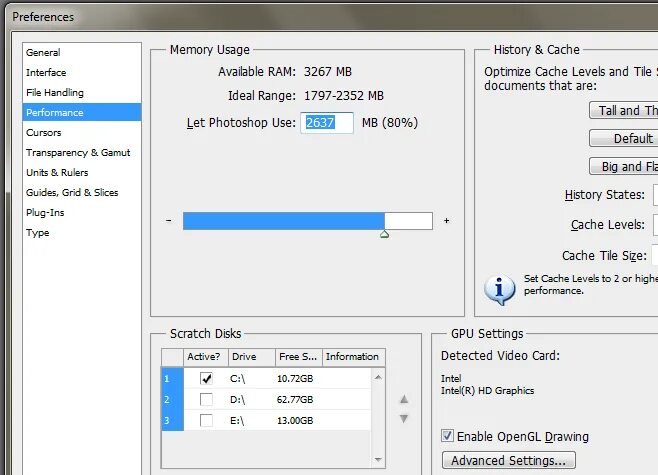Image resolution: width=658 pixels, height=475 pixels.
Task: Toggle Enable OpenGL Drawing checkbox
Action: 447,436
